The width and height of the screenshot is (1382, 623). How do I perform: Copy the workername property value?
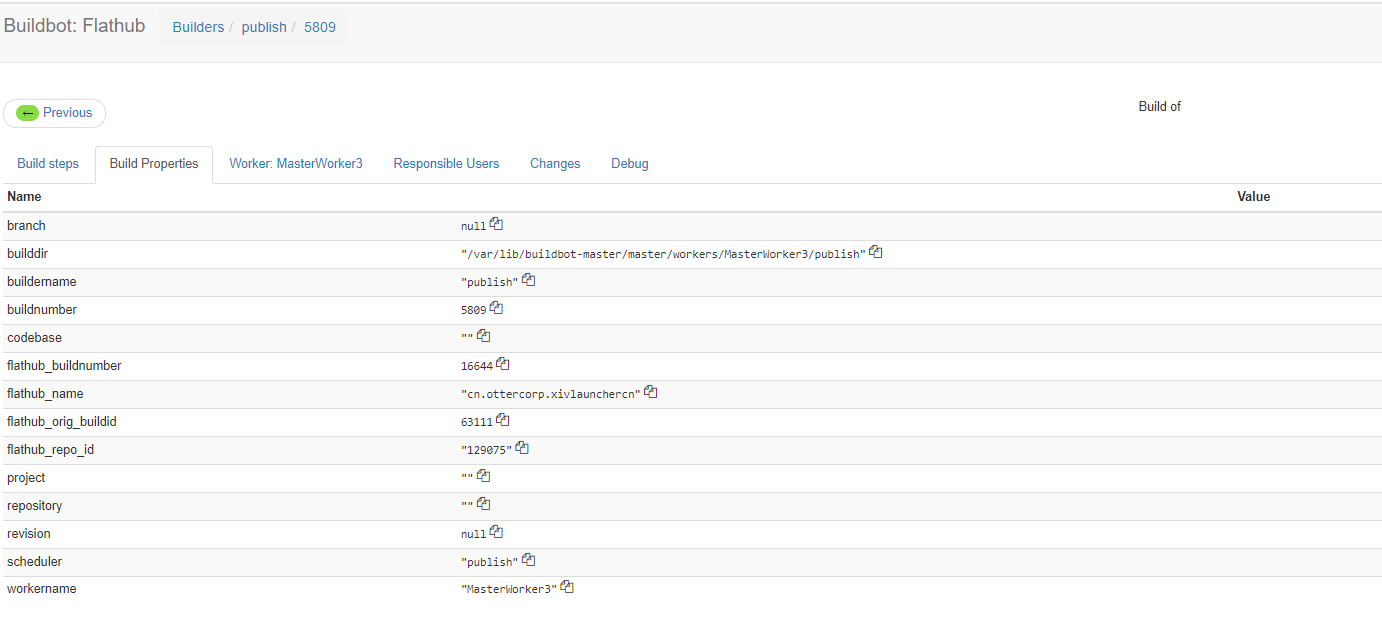point(566,587)
